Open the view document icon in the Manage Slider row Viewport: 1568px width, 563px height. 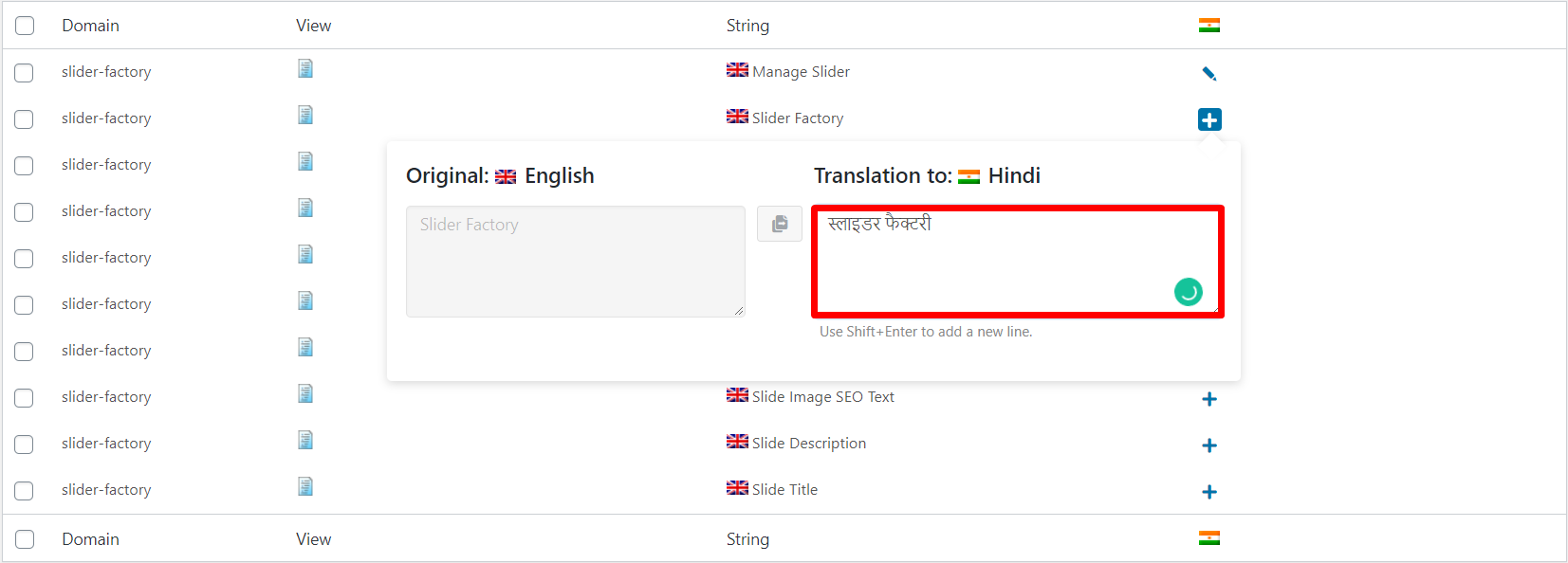[x=305, y=68]
